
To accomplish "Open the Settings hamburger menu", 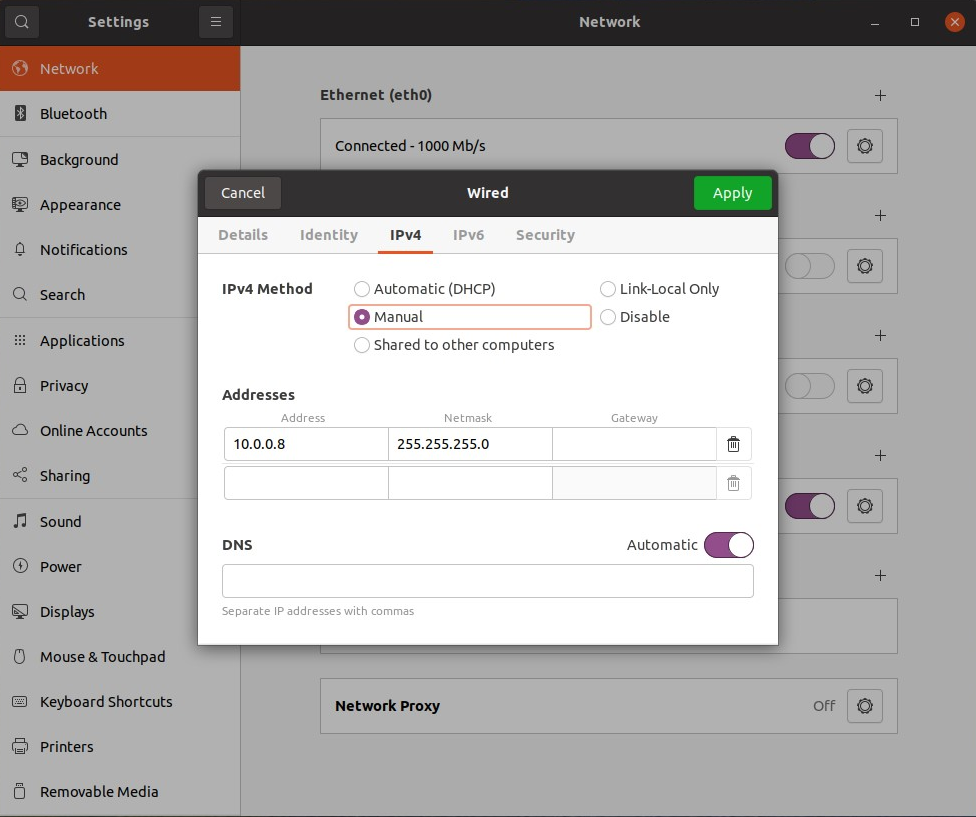I will pos(215,22).
